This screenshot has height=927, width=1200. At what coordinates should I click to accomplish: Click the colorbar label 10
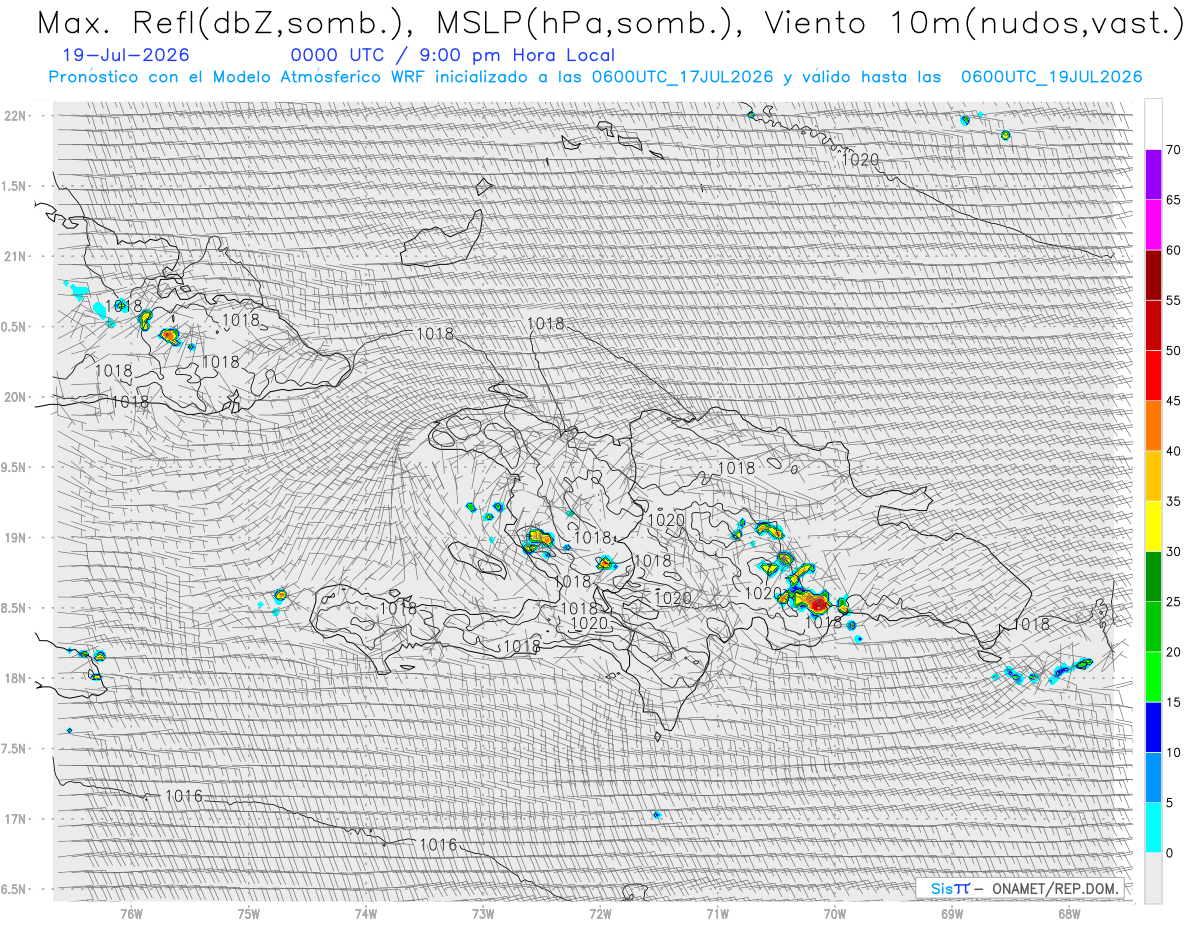pos(1174,753)
